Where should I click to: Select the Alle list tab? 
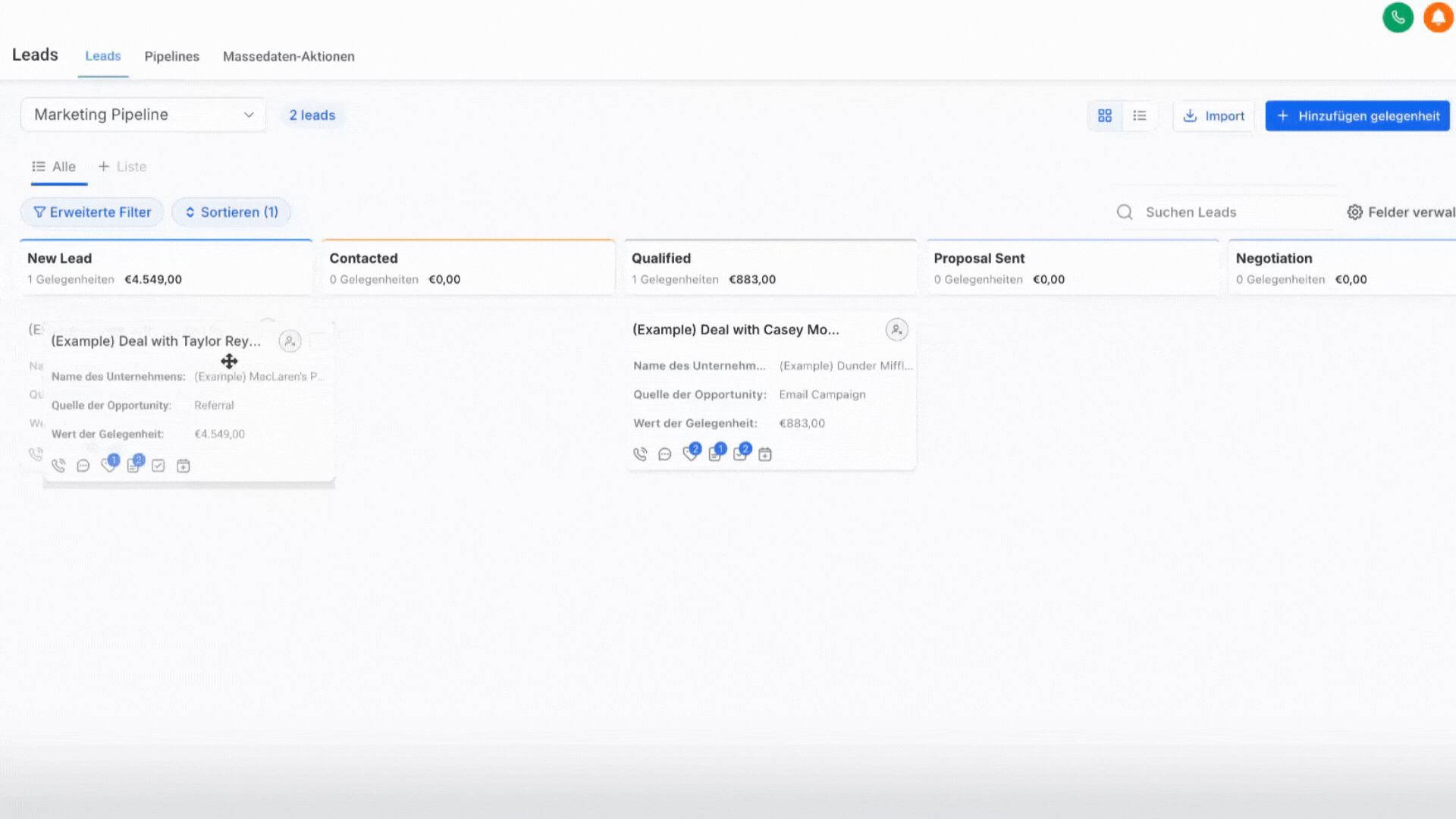55,167
